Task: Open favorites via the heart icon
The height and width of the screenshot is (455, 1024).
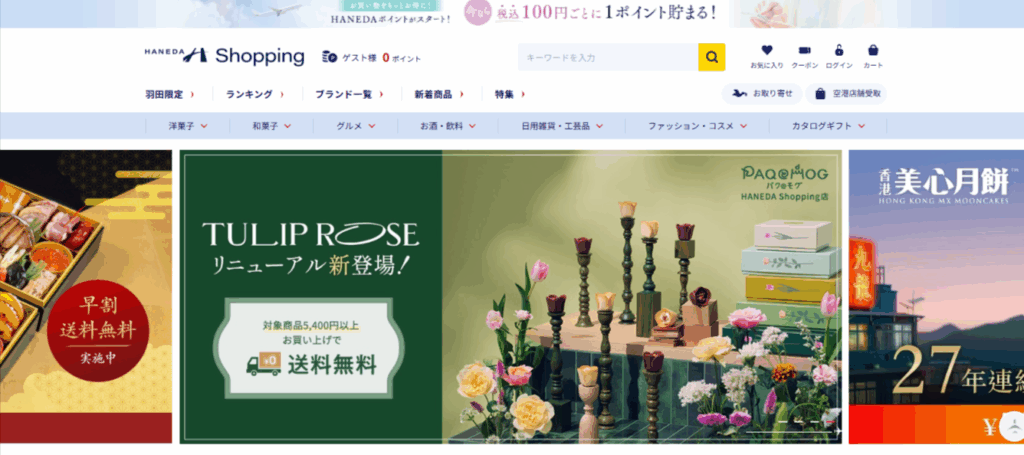Action: point(767,50)
